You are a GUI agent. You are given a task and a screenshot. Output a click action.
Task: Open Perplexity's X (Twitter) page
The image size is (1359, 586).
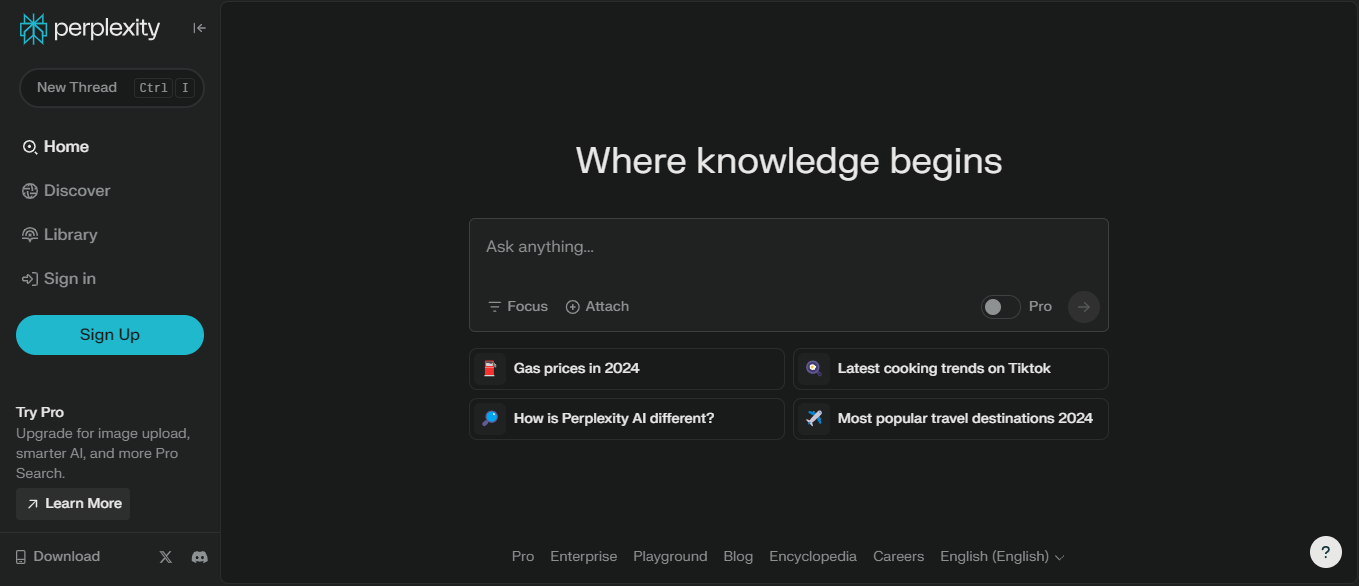(x=165, y=556)
